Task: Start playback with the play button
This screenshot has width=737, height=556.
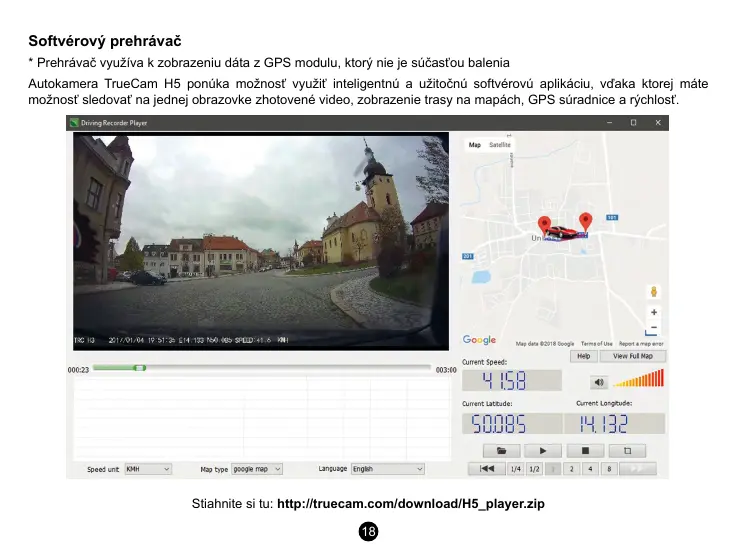Action: (x=543, y=451)
